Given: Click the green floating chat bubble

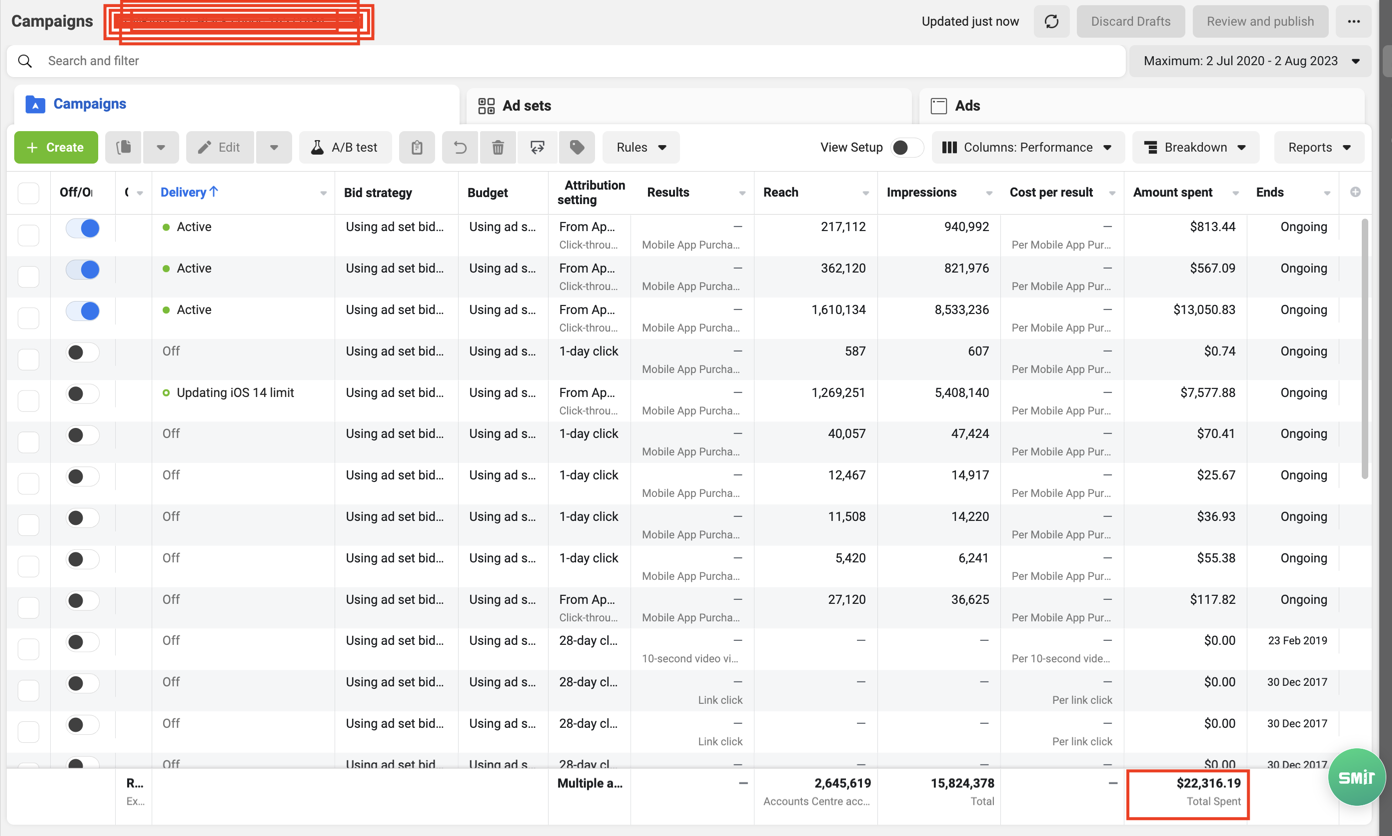Looking at the screenshot, I should (1357, 776).
